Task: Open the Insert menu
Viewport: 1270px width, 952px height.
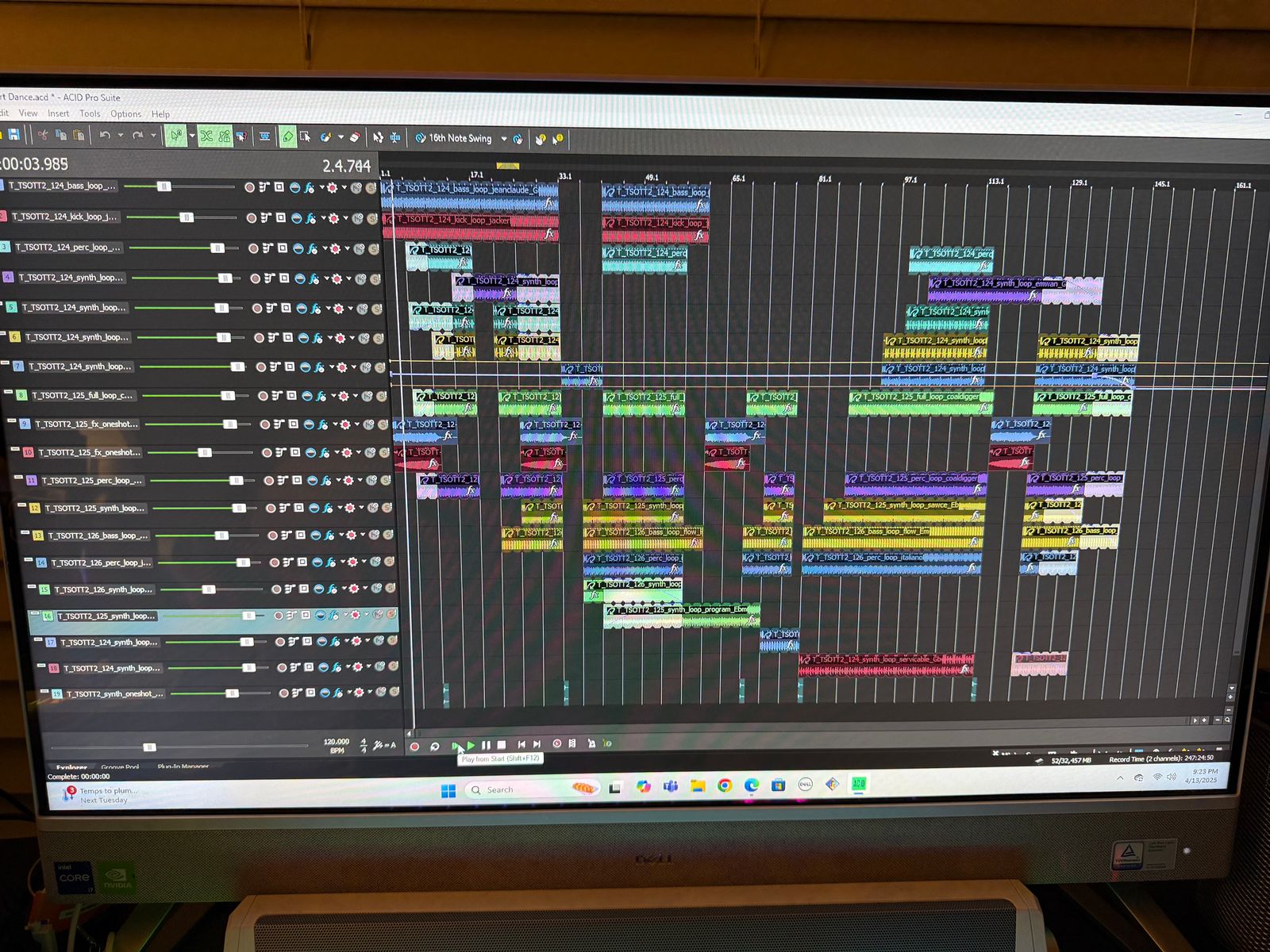Action: pyautogui.click(x=58, y=113)
